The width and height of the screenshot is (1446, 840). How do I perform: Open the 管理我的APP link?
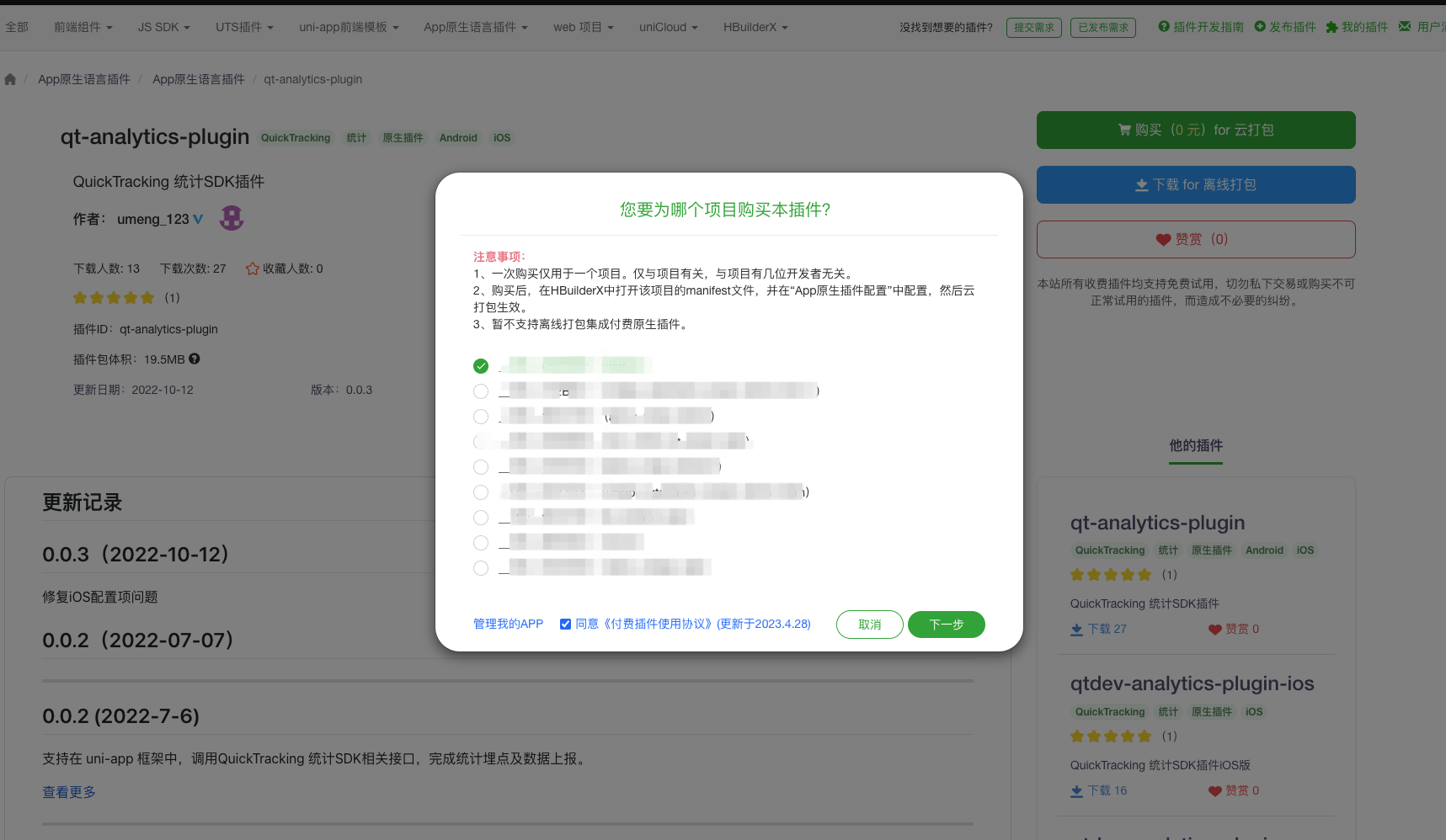click(x=508, y=624)
